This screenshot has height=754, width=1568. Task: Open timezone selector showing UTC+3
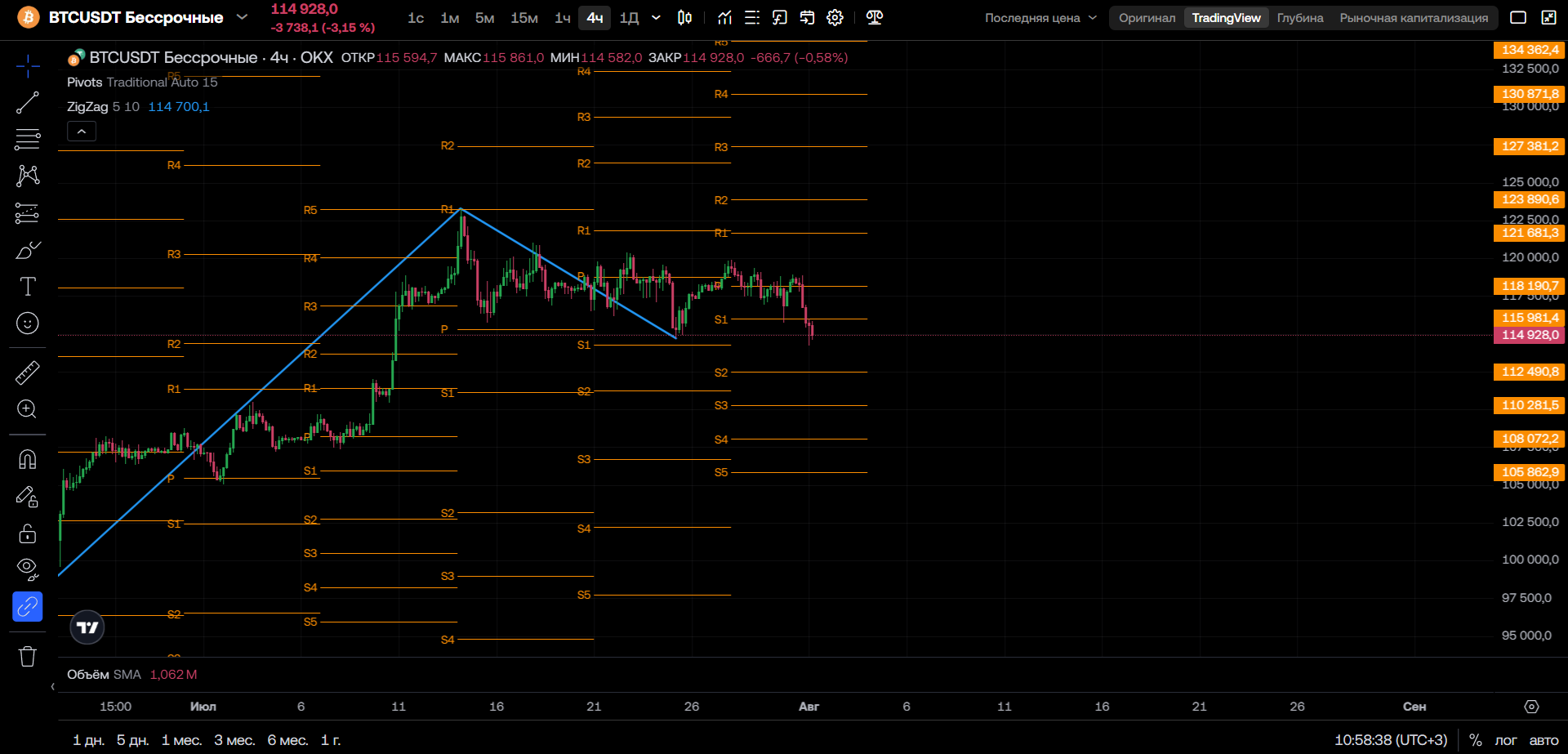coord(1391,740)
